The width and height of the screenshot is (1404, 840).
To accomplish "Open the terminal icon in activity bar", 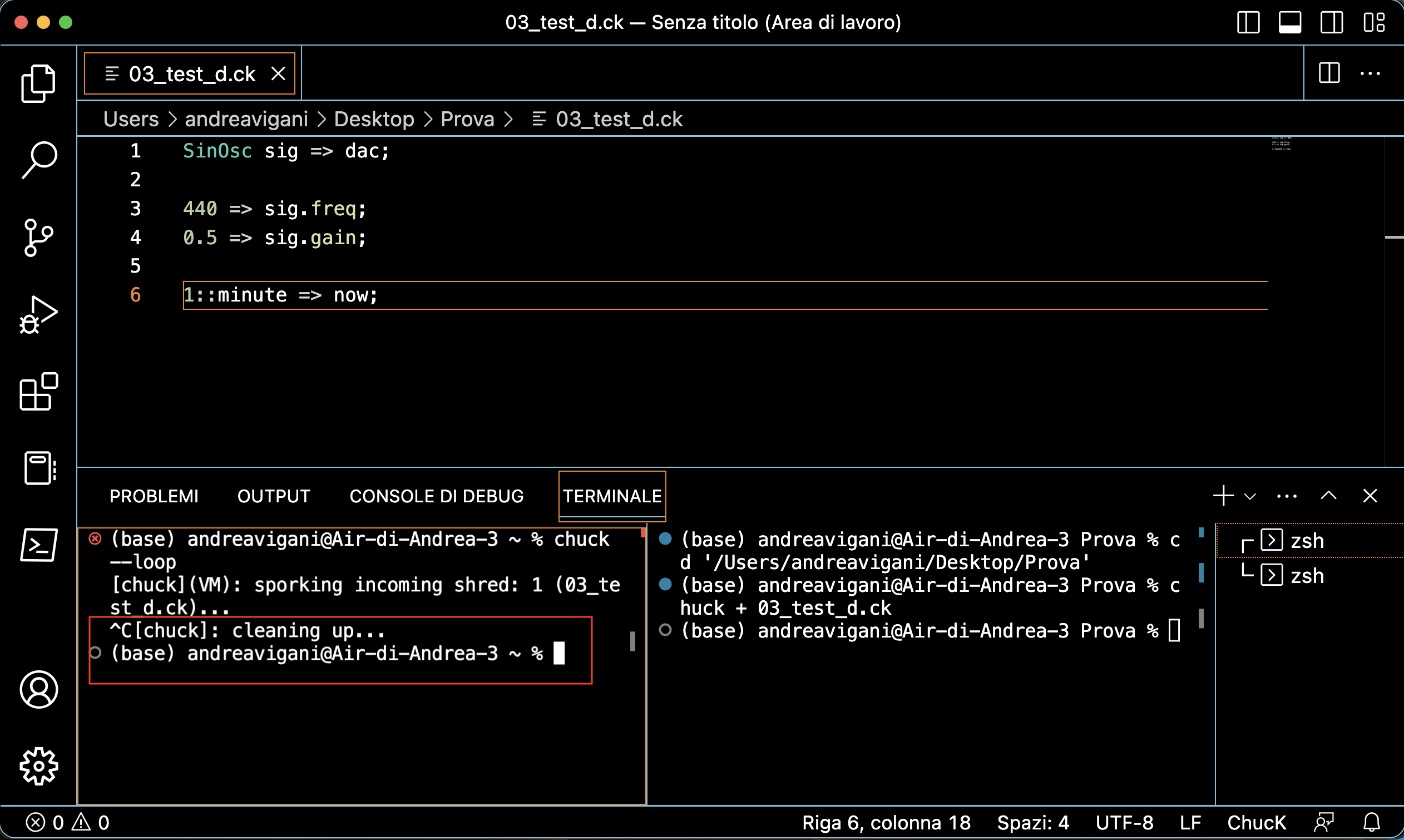I will pos(38,545).
